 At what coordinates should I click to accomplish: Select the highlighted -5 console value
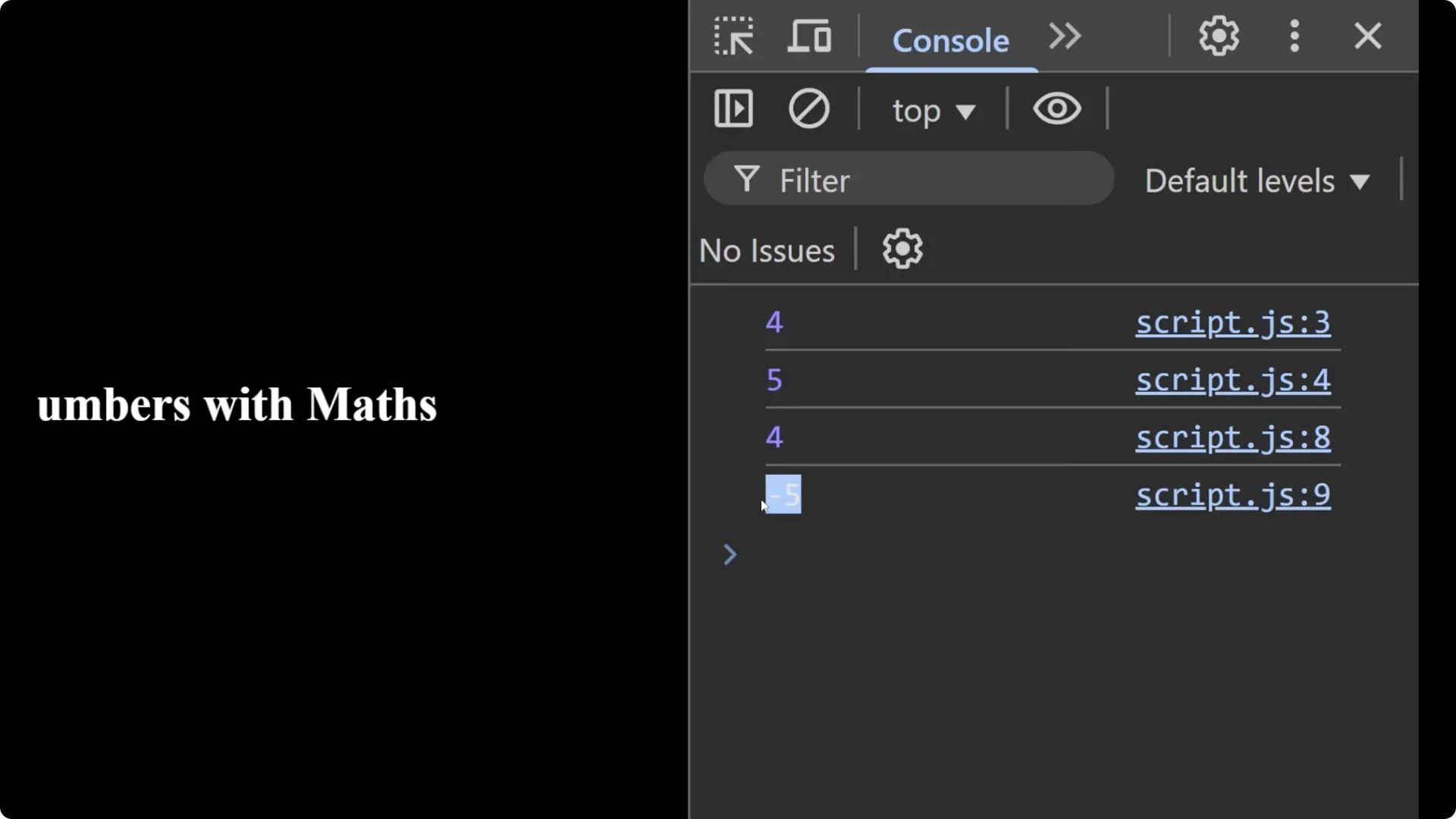(784, 494)
